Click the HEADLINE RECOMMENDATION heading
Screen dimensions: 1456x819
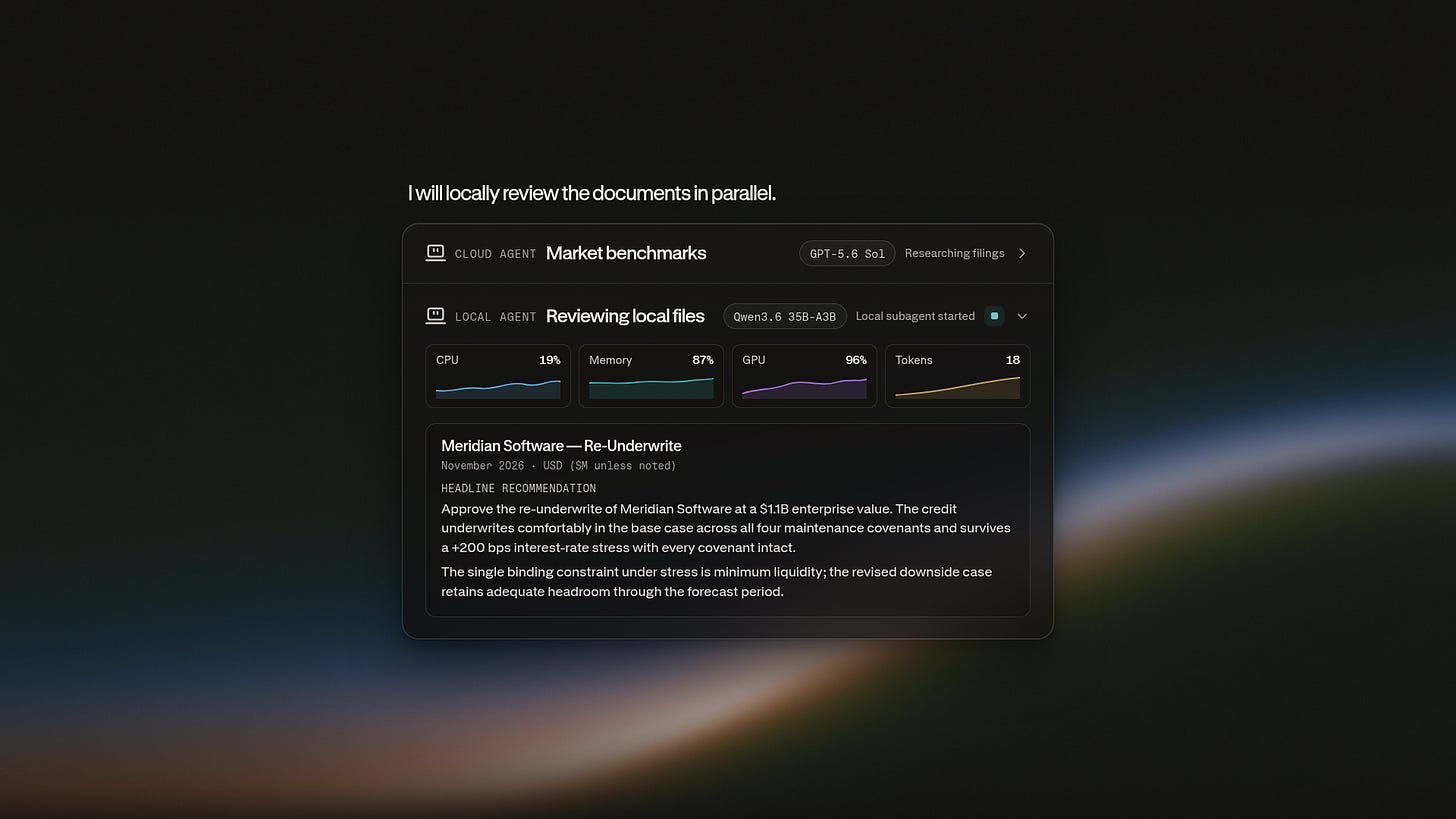tap(518, 488)
